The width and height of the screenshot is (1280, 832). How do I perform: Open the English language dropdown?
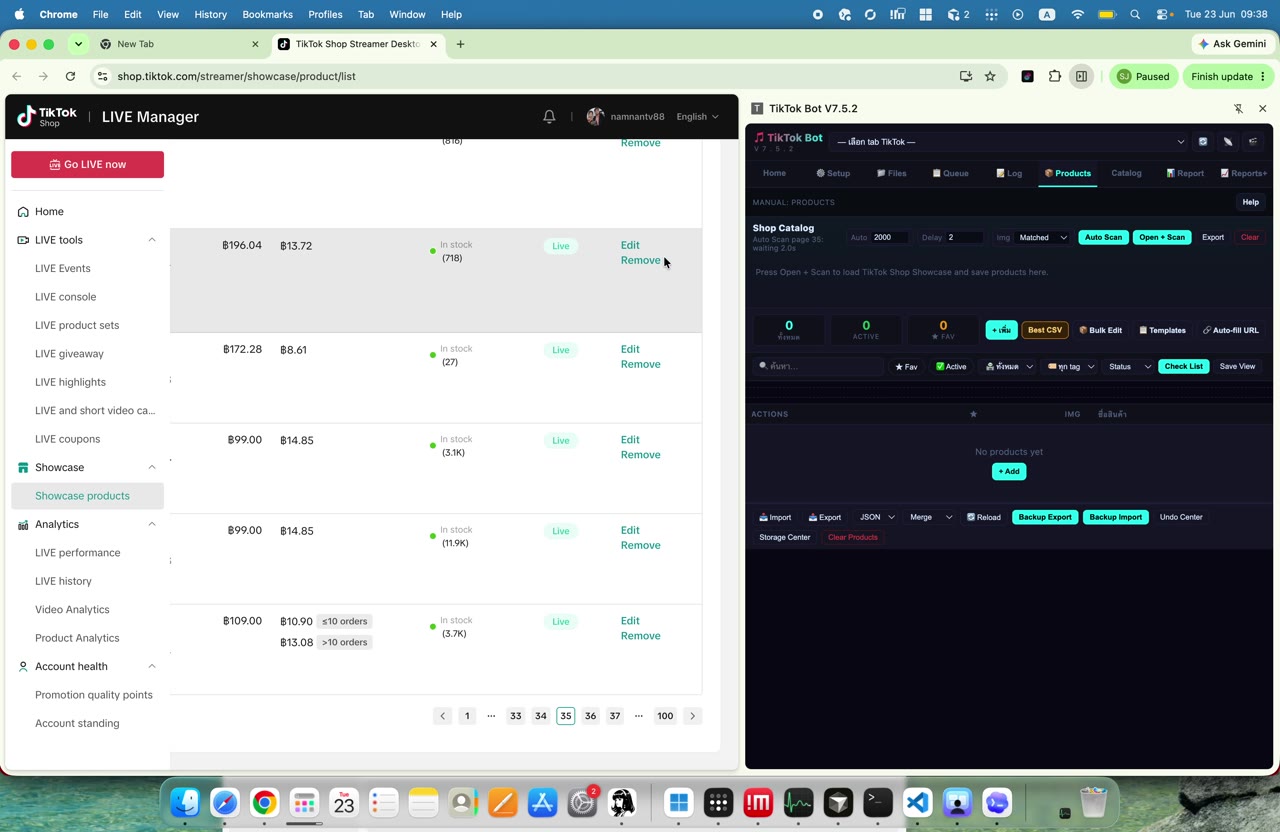pyautogui.click(x=697, y=117)
